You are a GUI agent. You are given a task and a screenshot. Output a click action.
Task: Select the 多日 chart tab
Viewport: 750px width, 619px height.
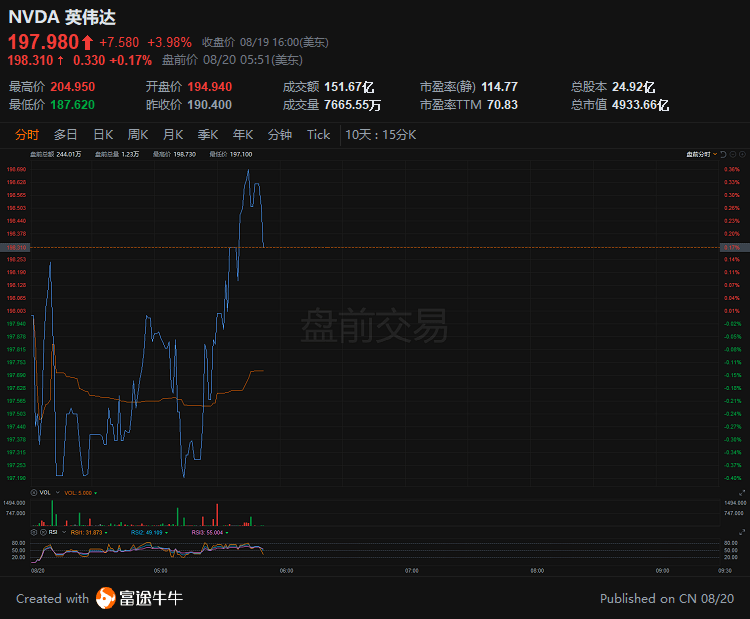point(66,135)
